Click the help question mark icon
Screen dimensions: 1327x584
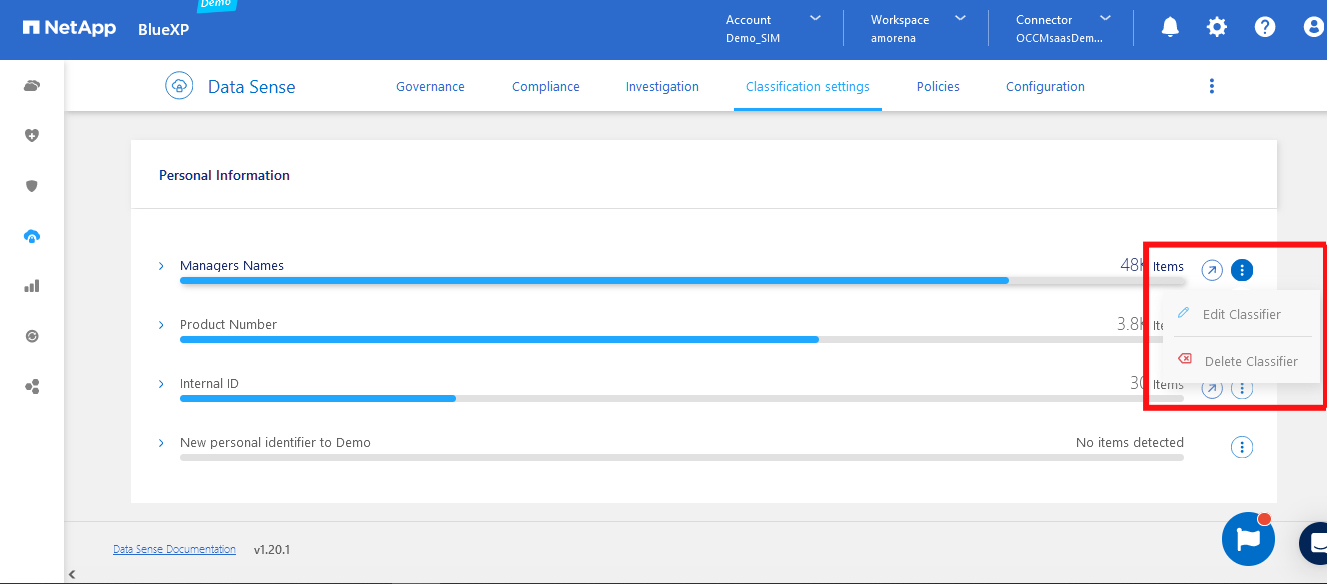1265,28
